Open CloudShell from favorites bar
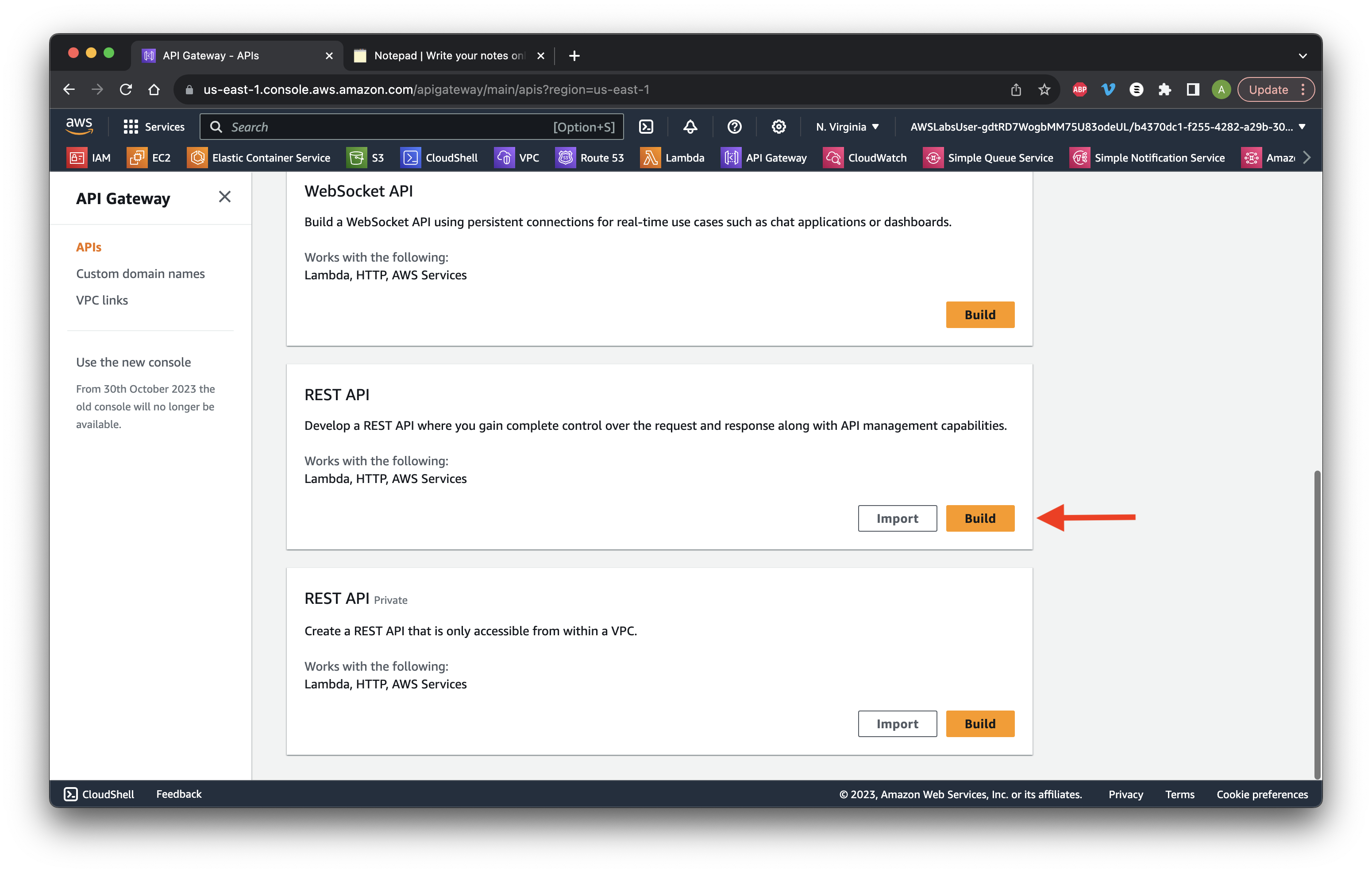This screenshot has height=873, width=1372. pyautogui.click(x=439, y=158)
